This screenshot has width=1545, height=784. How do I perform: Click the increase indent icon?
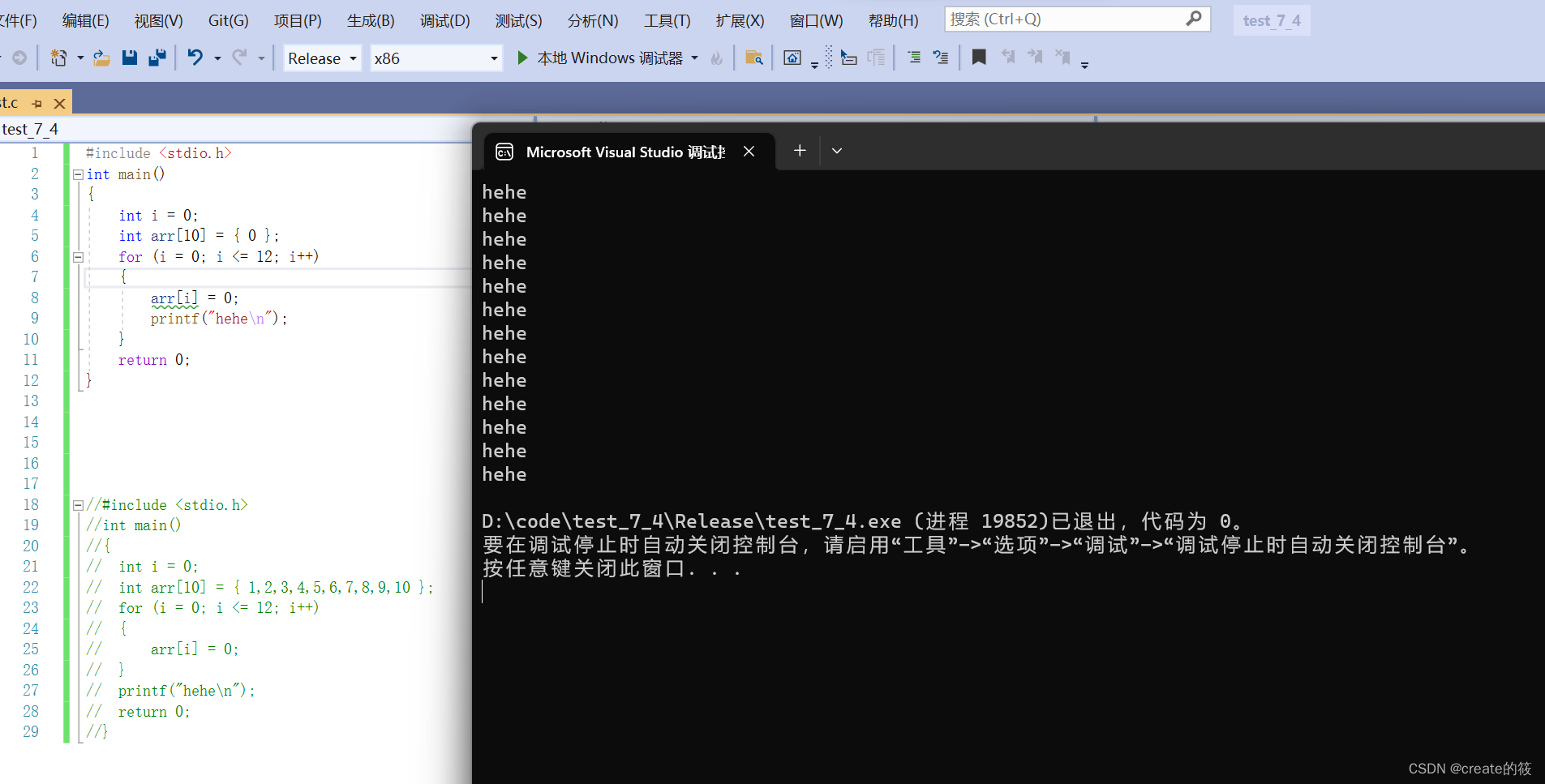click(941, 58)
